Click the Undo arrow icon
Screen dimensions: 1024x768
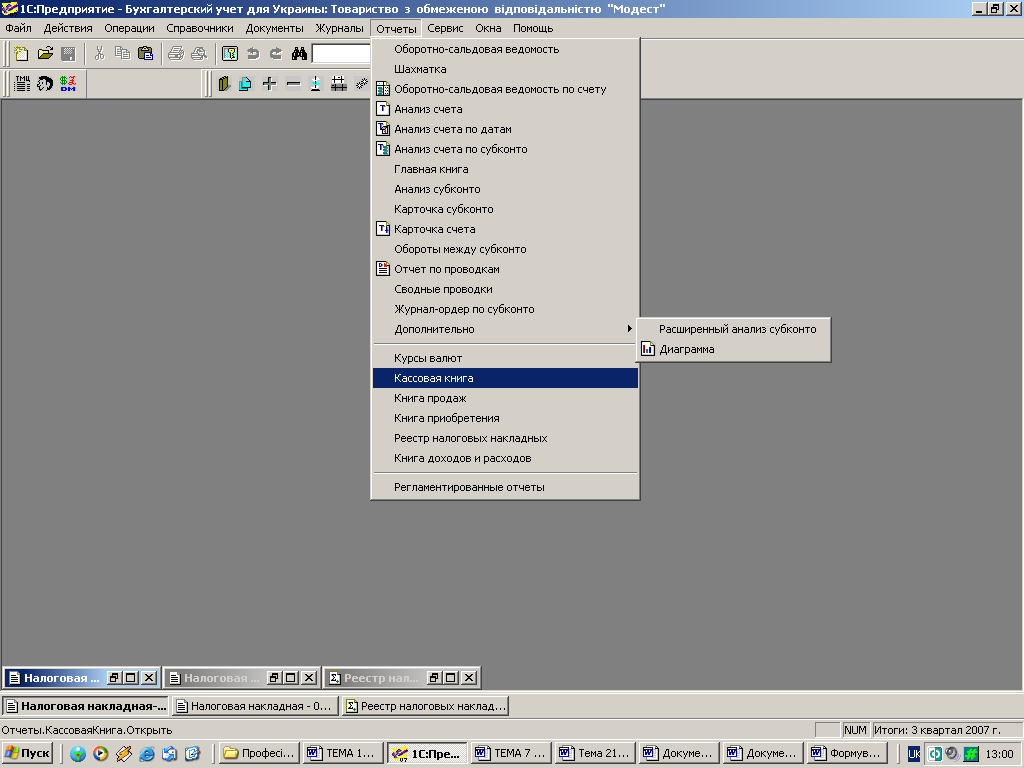[x=253, y=54]
